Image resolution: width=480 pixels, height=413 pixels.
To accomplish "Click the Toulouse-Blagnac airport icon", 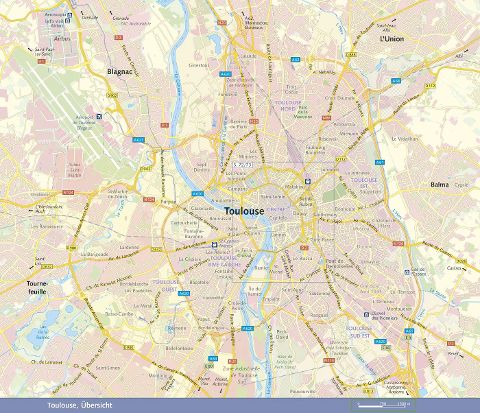I will pos(99,116).
